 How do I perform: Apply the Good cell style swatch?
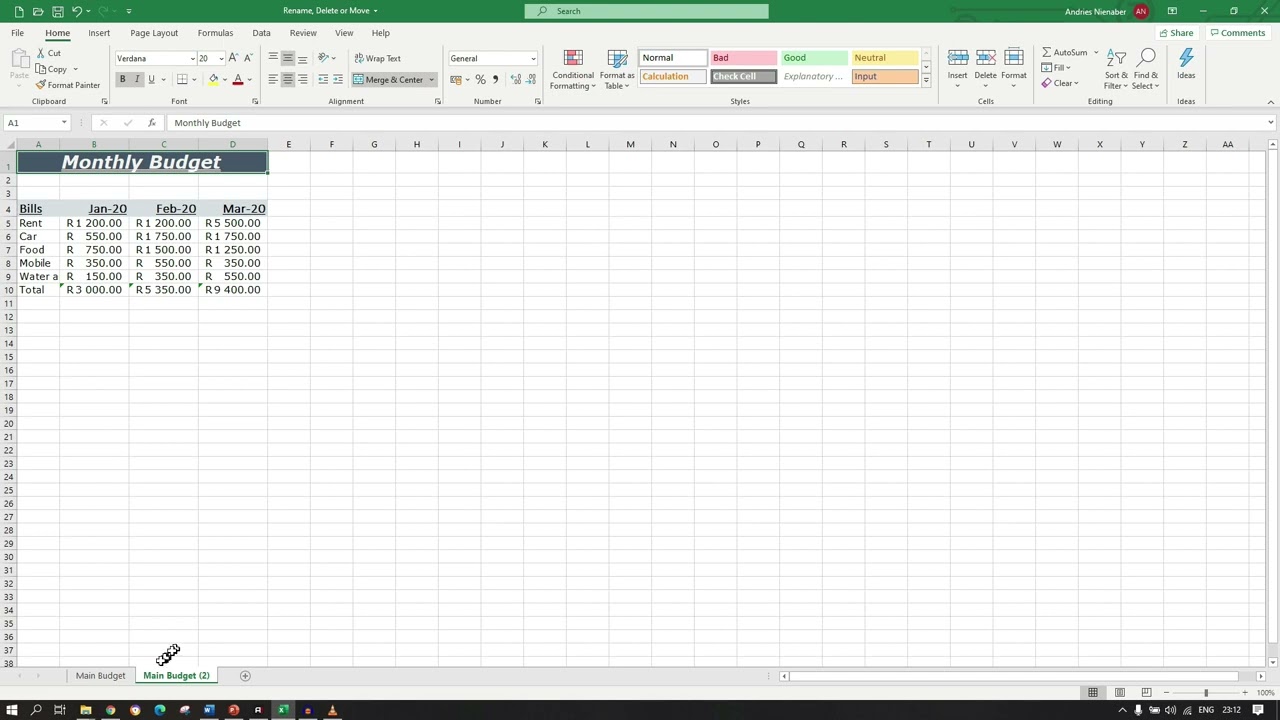coord(813,58)
